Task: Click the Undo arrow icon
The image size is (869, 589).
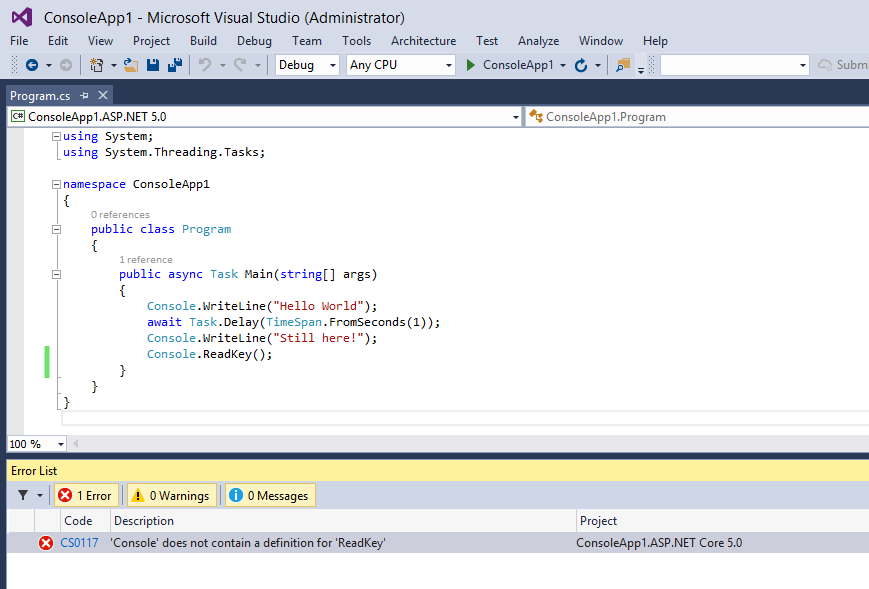Action: click(205, 65)
